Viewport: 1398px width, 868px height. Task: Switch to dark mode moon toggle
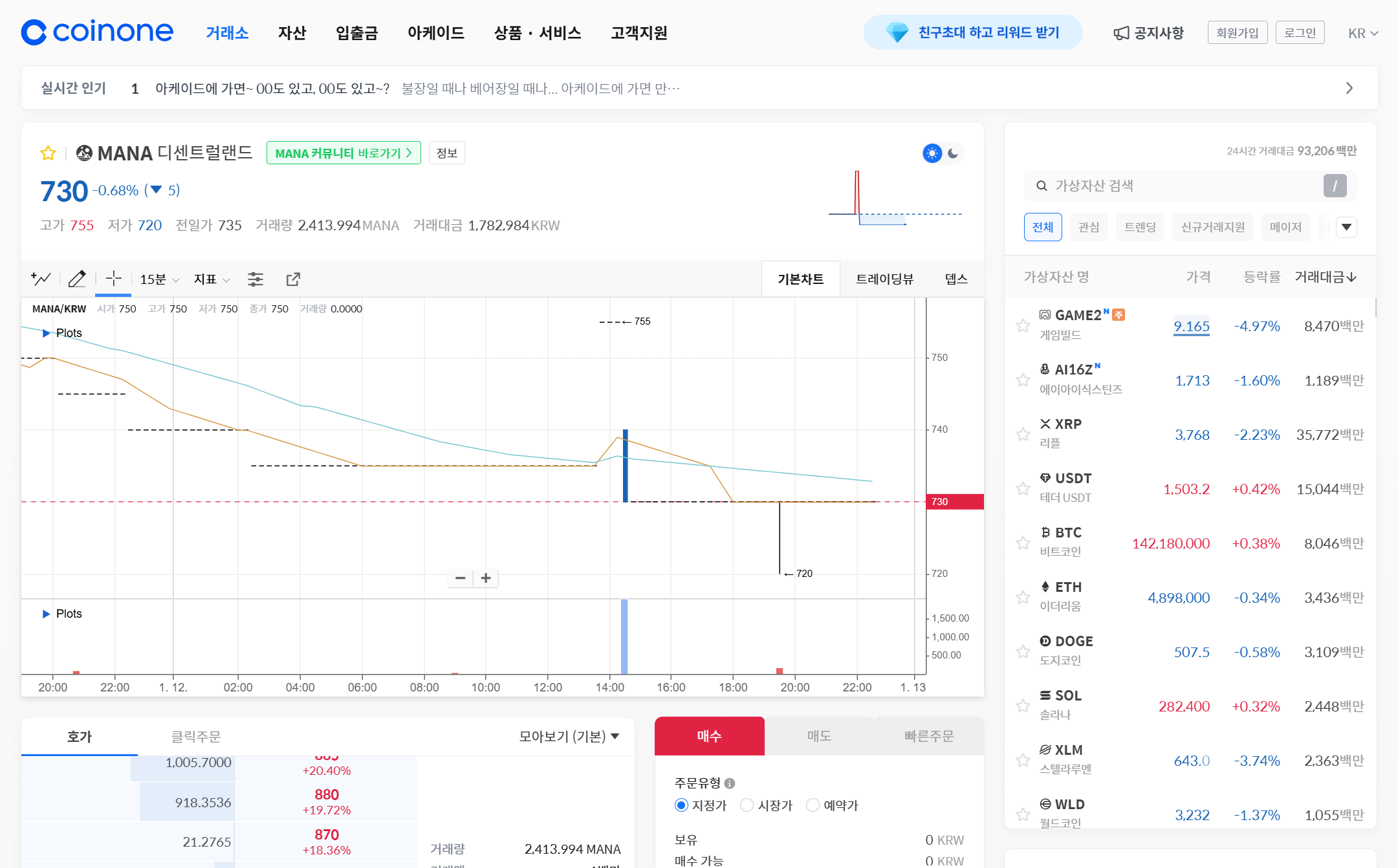click(x=953, y=153)
